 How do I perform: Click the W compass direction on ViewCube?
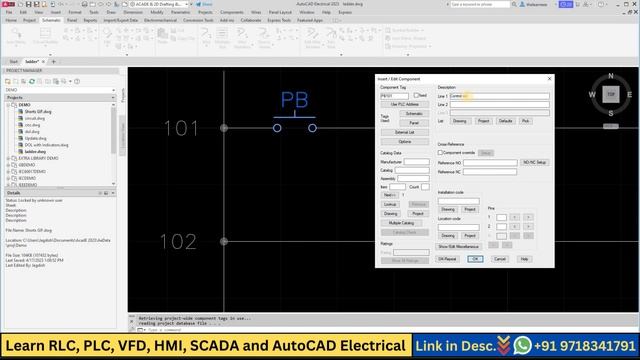(x=592, y=95)
